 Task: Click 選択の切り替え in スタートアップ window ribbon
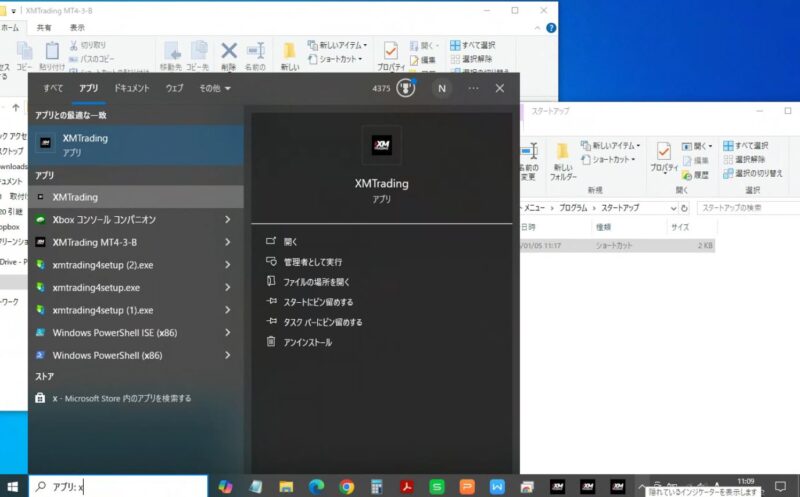pos(753,173)
